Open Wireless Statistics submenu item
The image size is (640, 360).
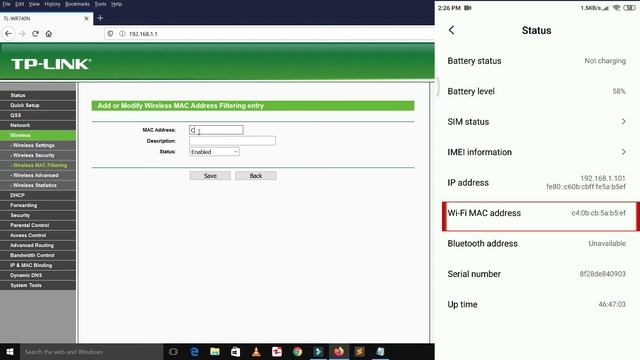(38, 185)
